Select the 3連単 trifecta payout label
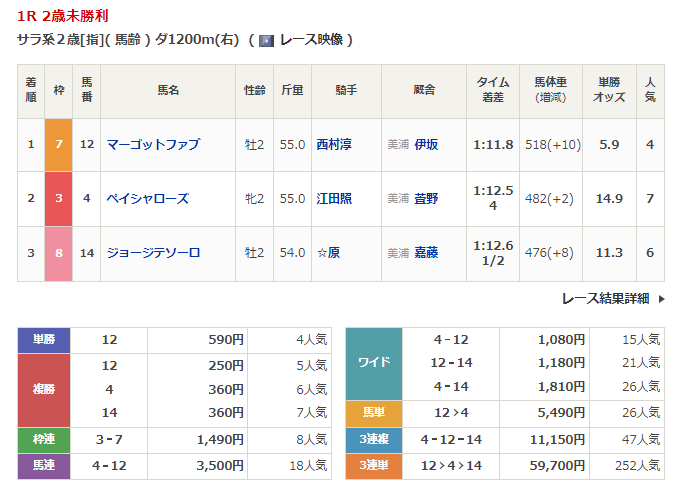 [x=373, y=465]
